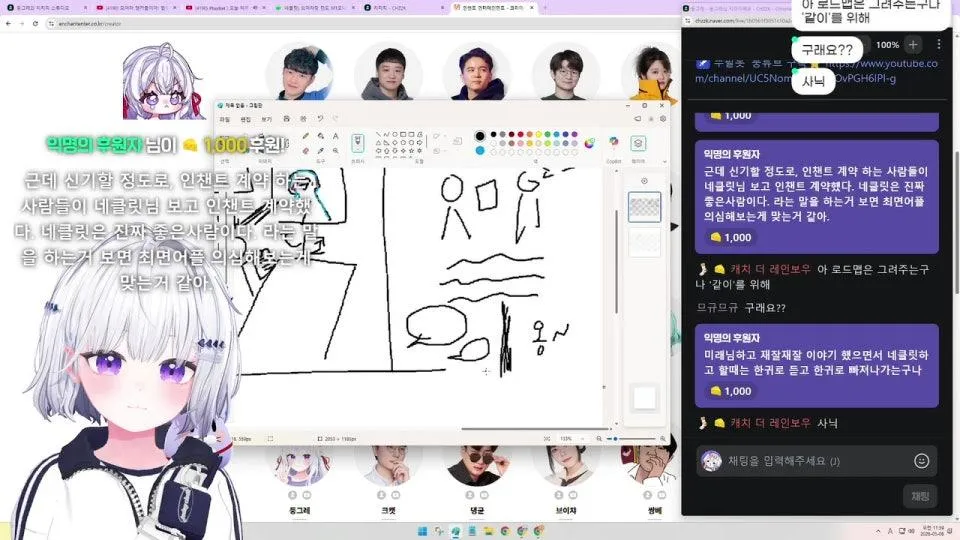Select the Color picker eyedropper tool
This screenshot has height=540, width=960.
coord(320,150)
